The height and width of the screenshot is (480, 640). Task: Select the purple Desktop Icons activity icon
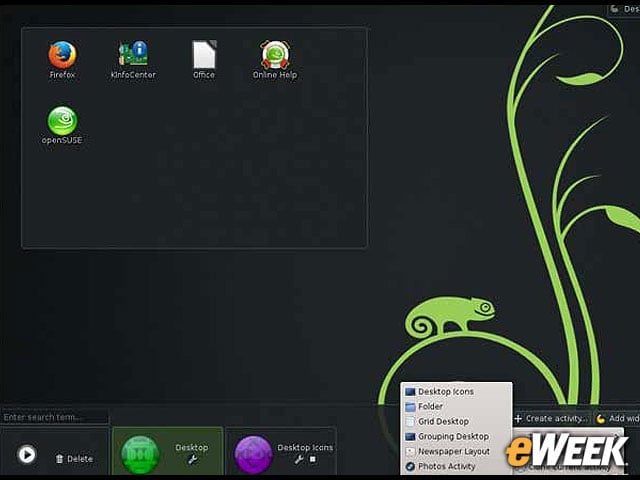click(x=253, y=454)
